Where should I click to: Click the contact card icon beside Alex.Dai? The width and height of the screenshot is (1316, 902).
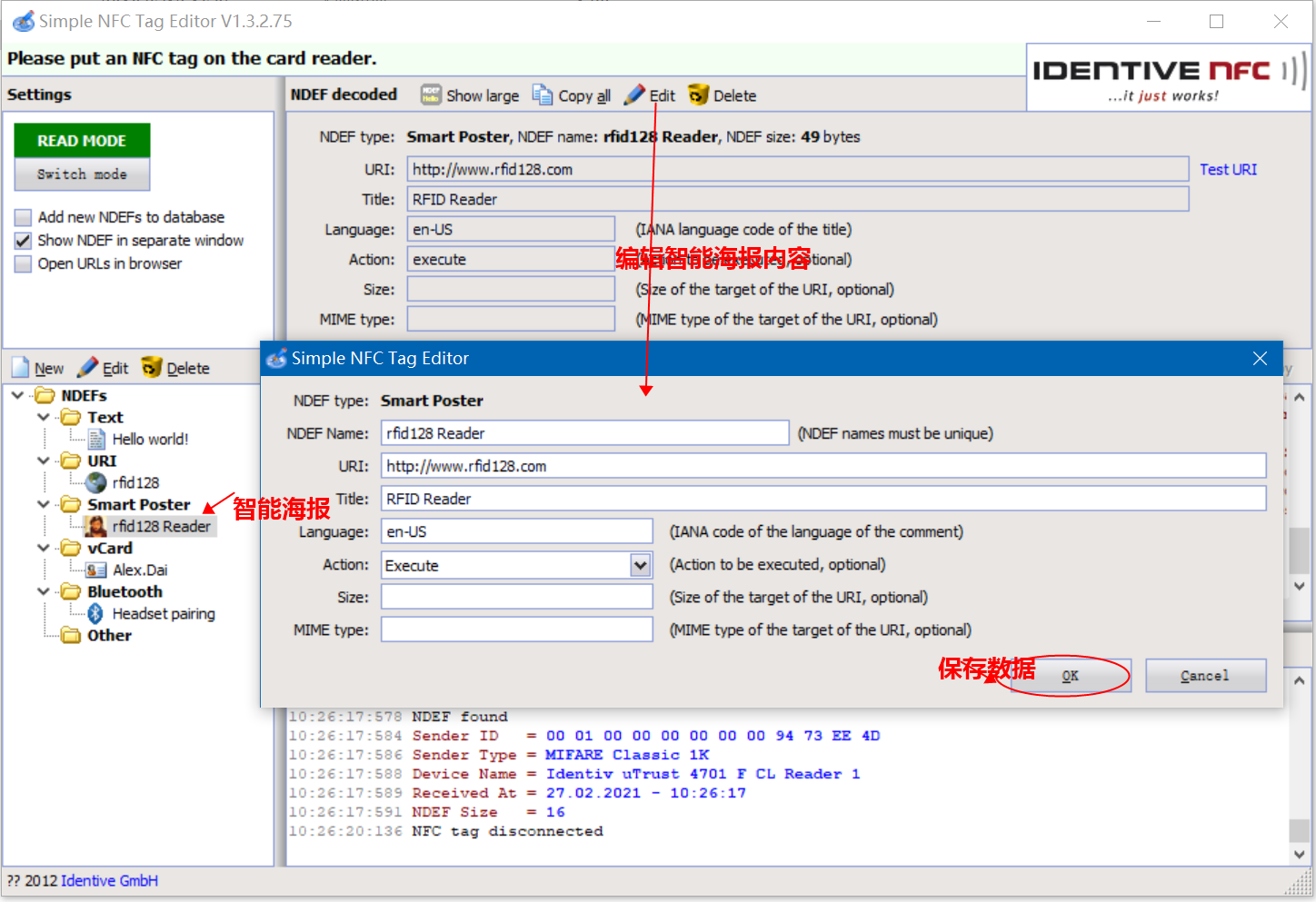click(96, 570)
